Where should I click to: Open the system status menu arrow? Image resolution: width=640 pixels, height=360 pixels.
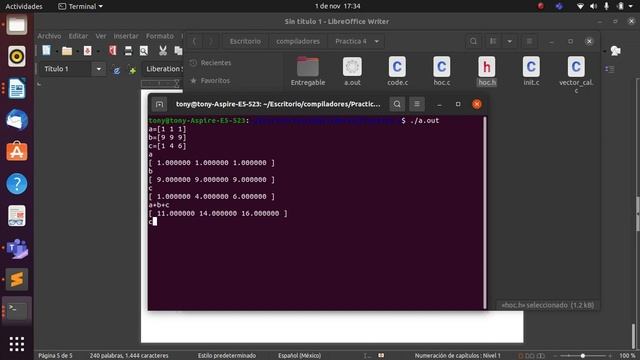coord(631,6)
